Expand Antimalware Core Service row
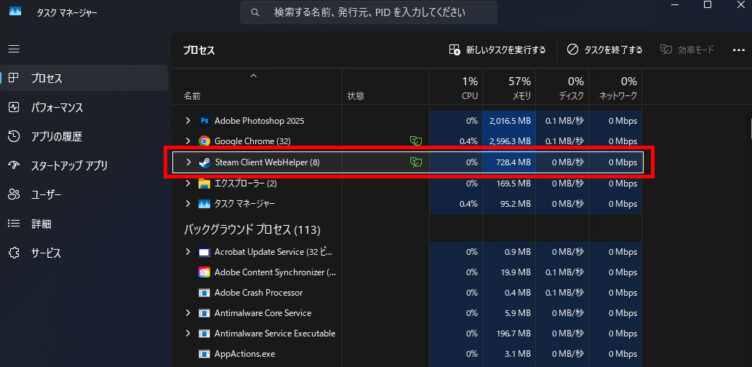The image size is (752, 367). 188,313
